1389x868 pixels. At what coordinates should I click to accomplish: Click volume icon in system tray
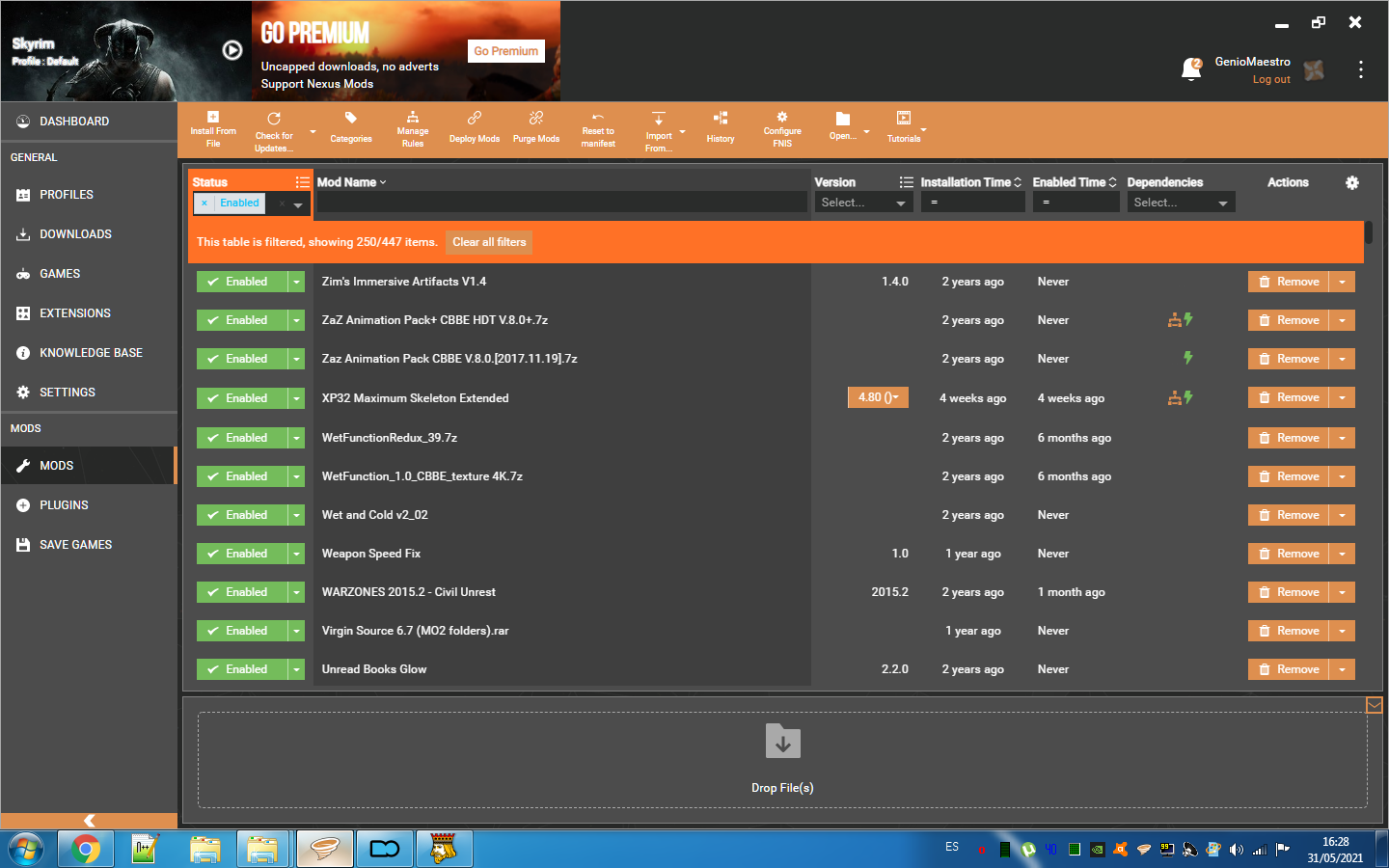pyautogui.click(x=1237, y=850)
